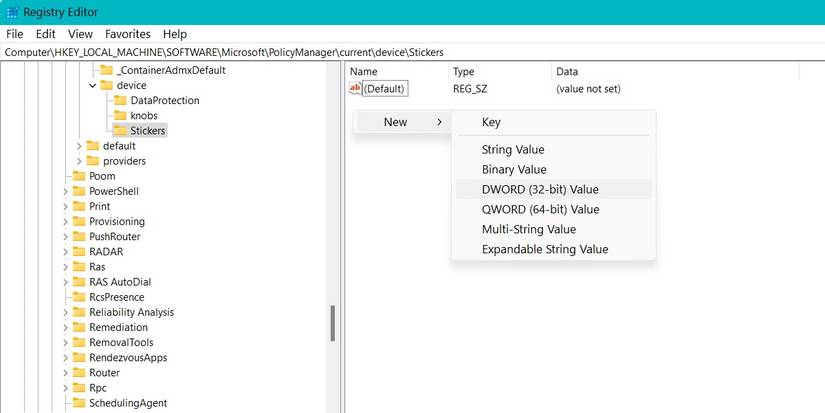The image size is (825, 413).
Task: Select the Reliability Analysis key label
Action: click(x=132, y=313)
